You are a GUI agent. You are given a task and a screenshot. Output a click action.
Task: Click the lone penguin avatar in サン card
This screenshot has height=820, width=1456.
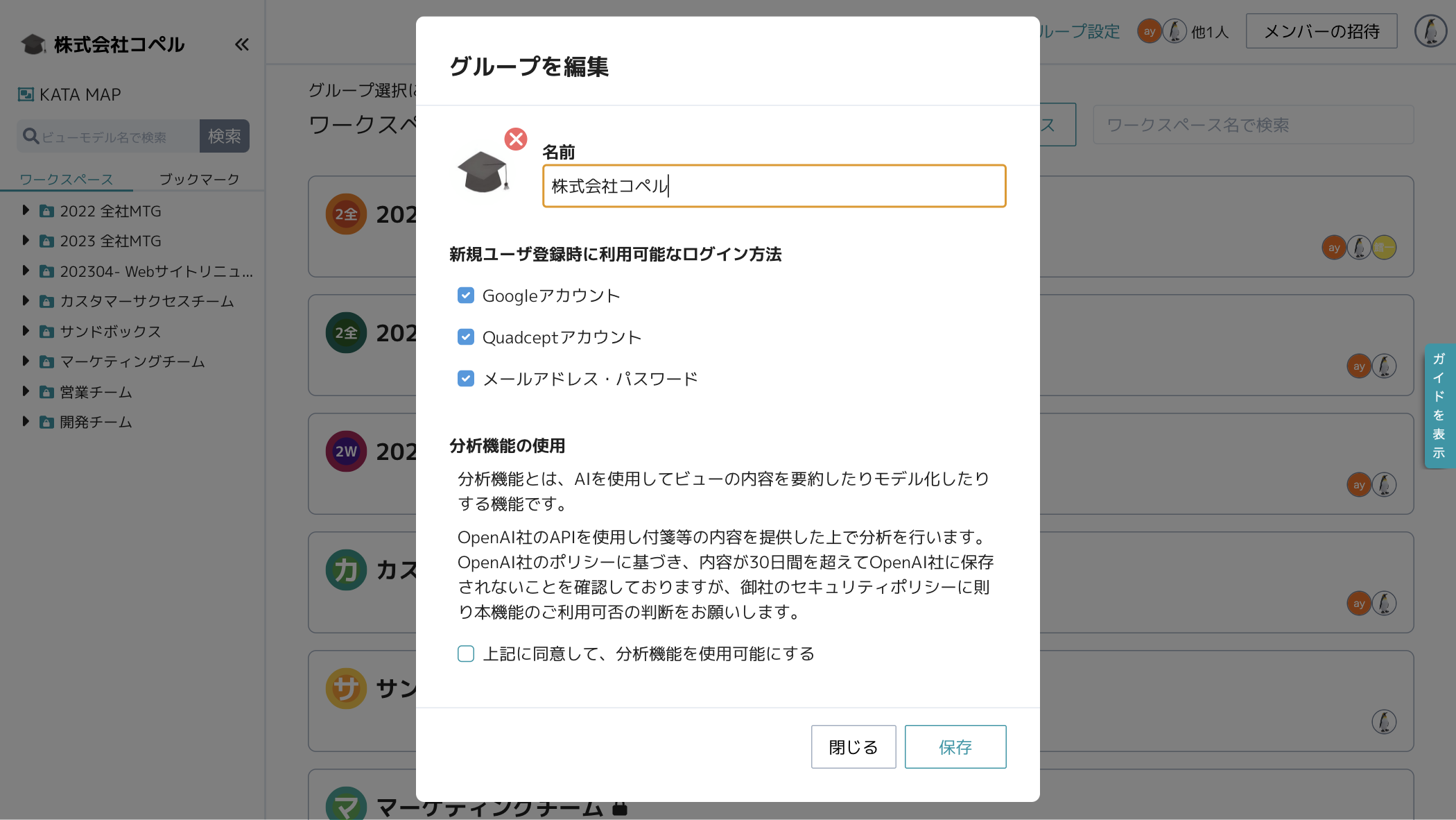click(x=1384, y=722)
